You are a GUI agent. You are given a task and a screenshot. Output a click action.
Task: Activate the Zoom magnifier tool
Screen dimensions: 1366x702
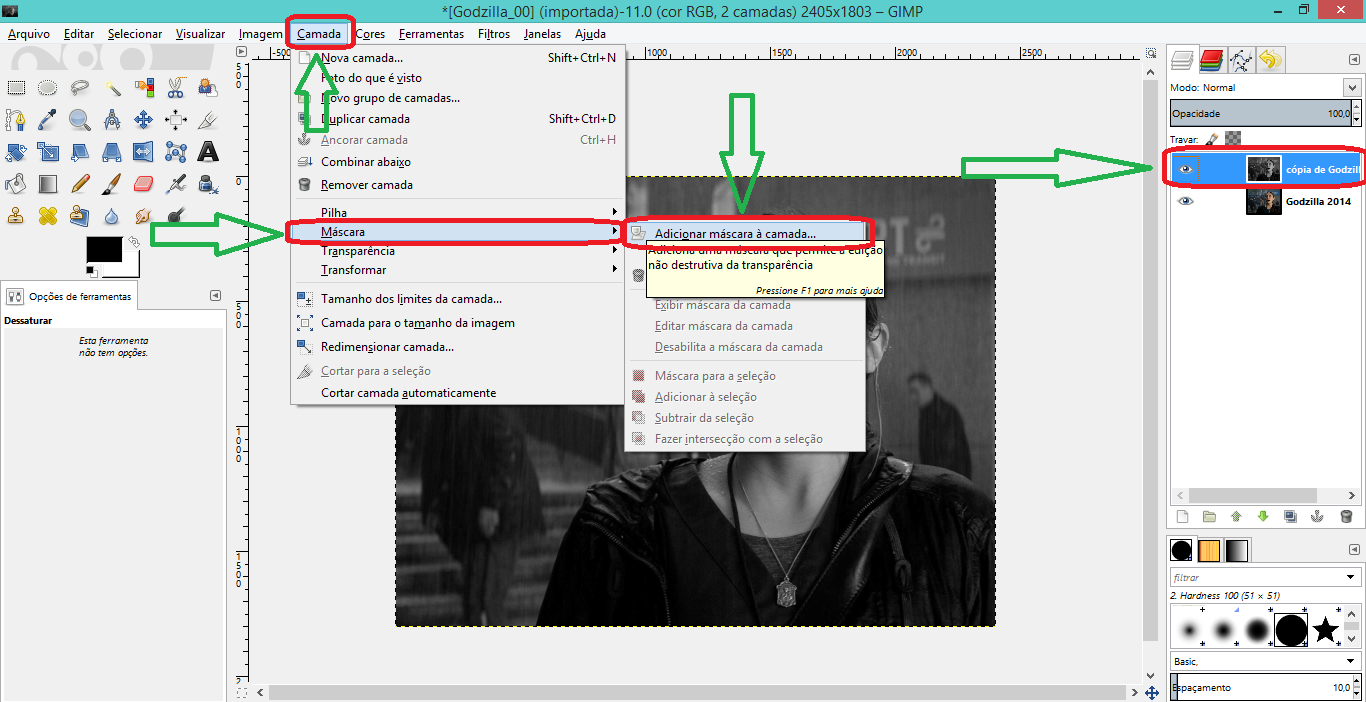coord(79,120)
